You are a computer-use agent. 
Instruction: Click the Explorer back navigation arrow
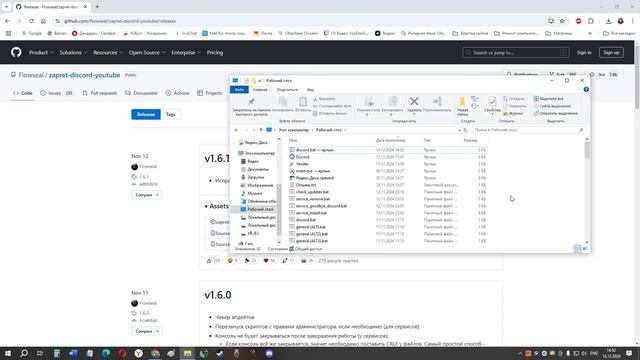(236, 130)
